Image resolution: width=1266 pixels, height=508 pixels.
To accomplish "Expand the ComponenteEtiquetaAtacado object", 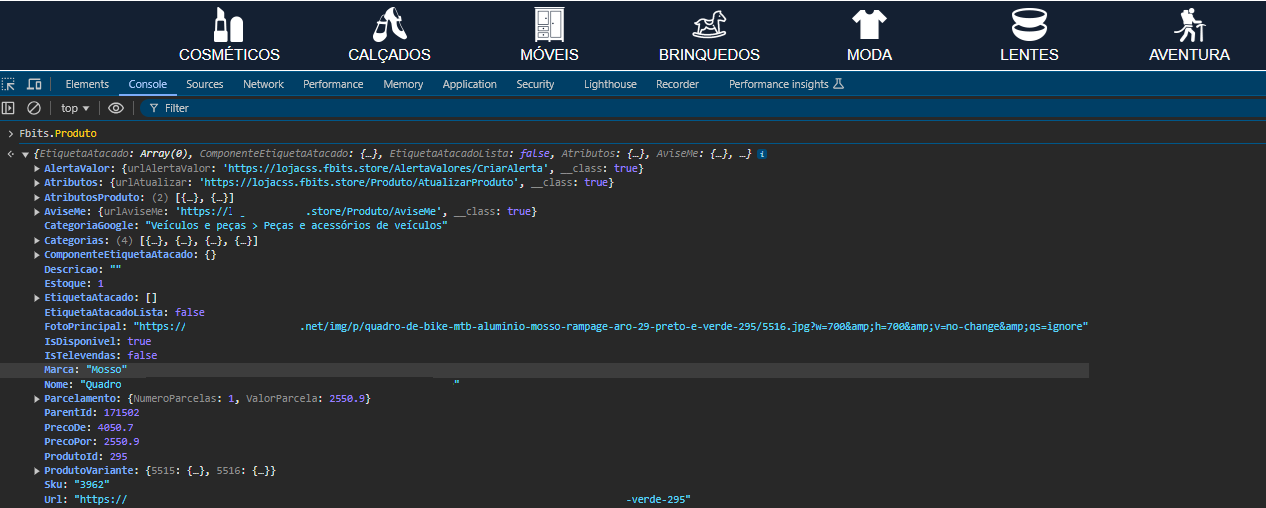I will (x=37, y=255).
